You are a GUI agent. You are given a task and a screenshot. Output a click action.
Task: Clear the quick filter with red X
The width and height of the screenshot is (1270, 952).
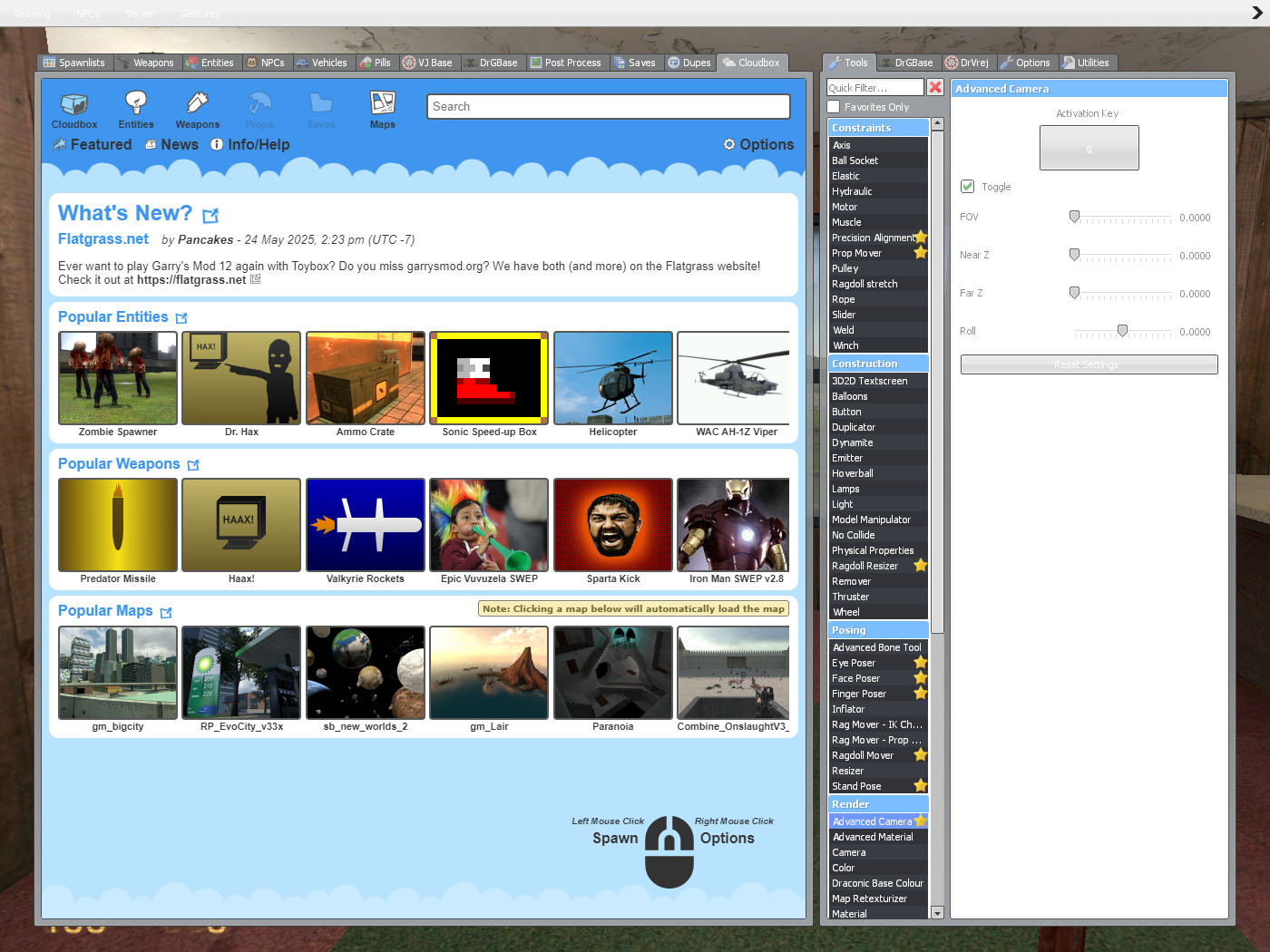point(935,87)
